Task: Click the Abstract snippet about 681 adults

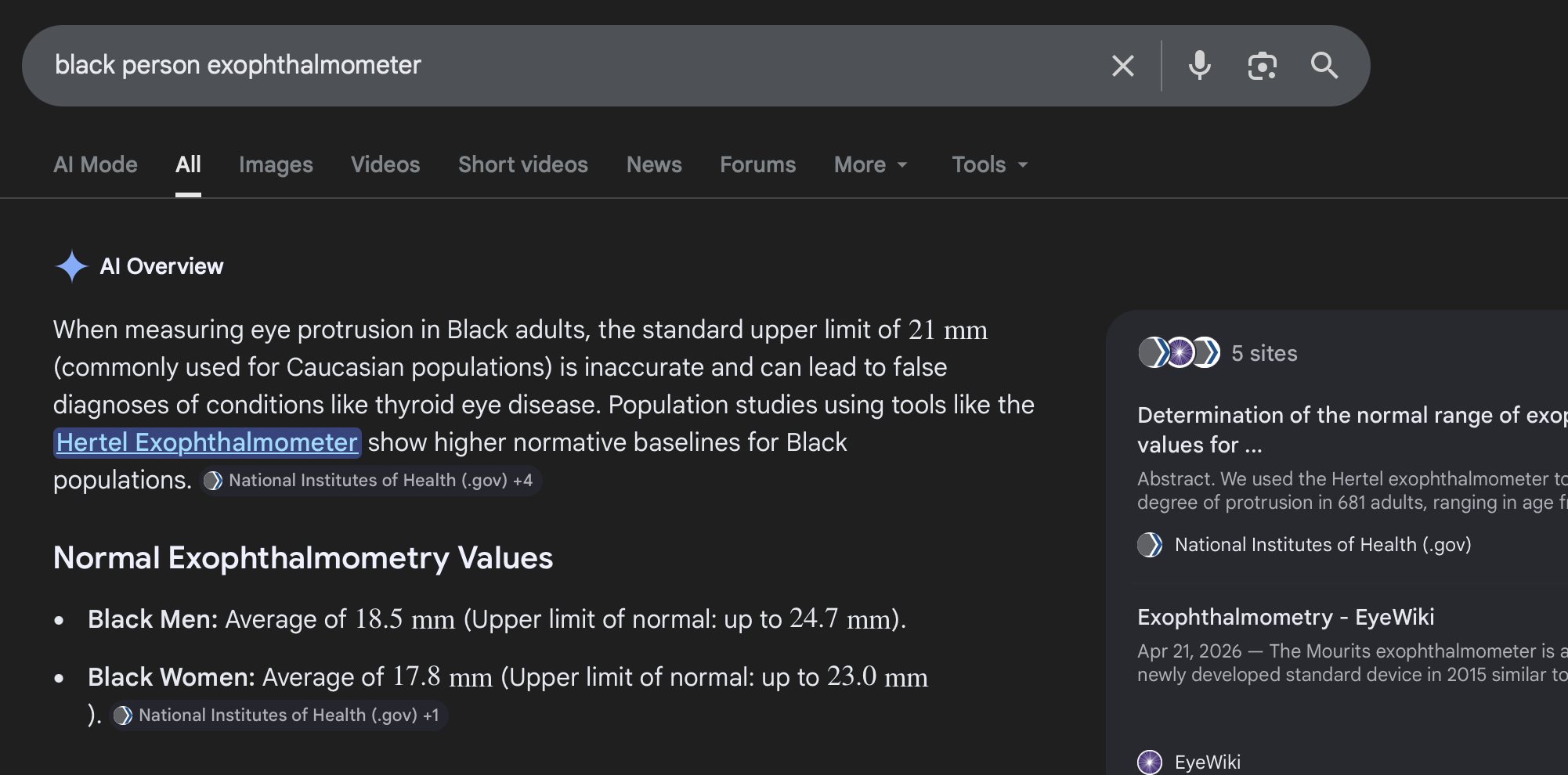Action: point(1353,491)
